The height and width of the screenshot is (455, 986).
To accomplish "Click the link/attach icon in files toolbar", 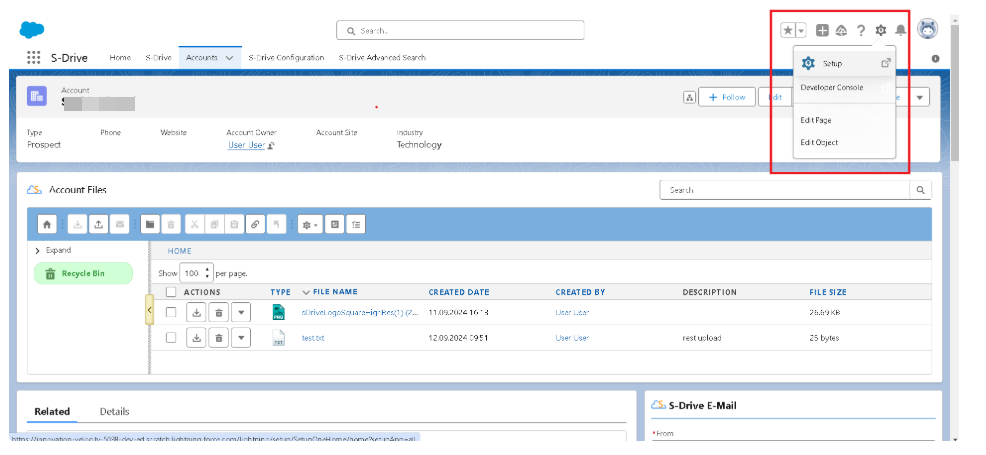I will [255, 225].
